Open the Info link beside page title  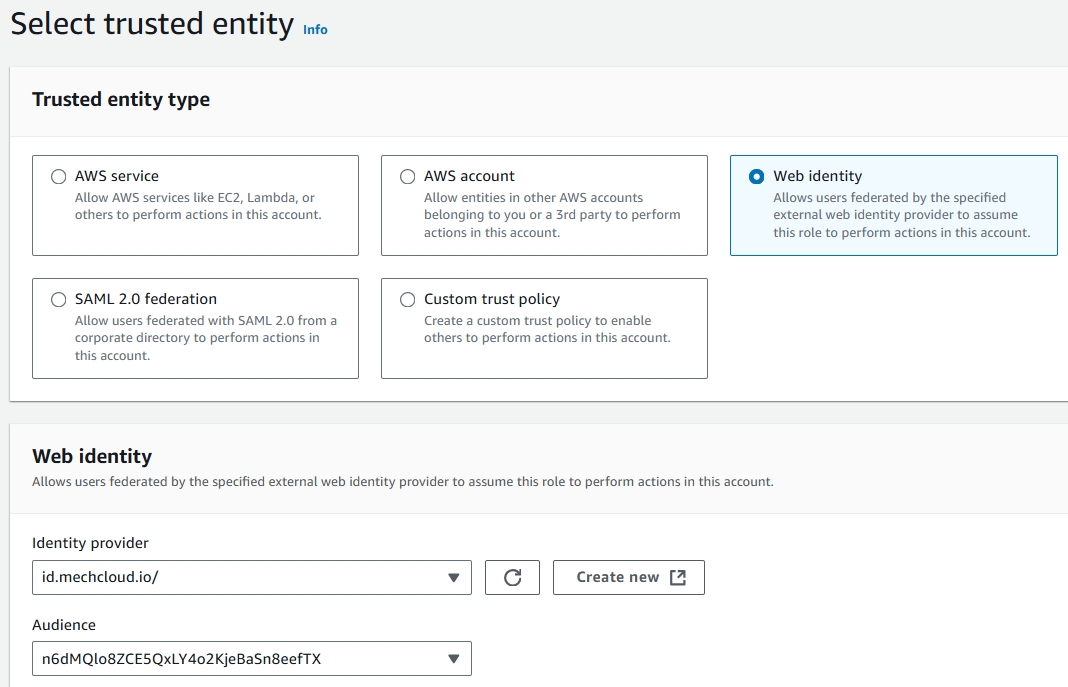click(x=315, y=29)
